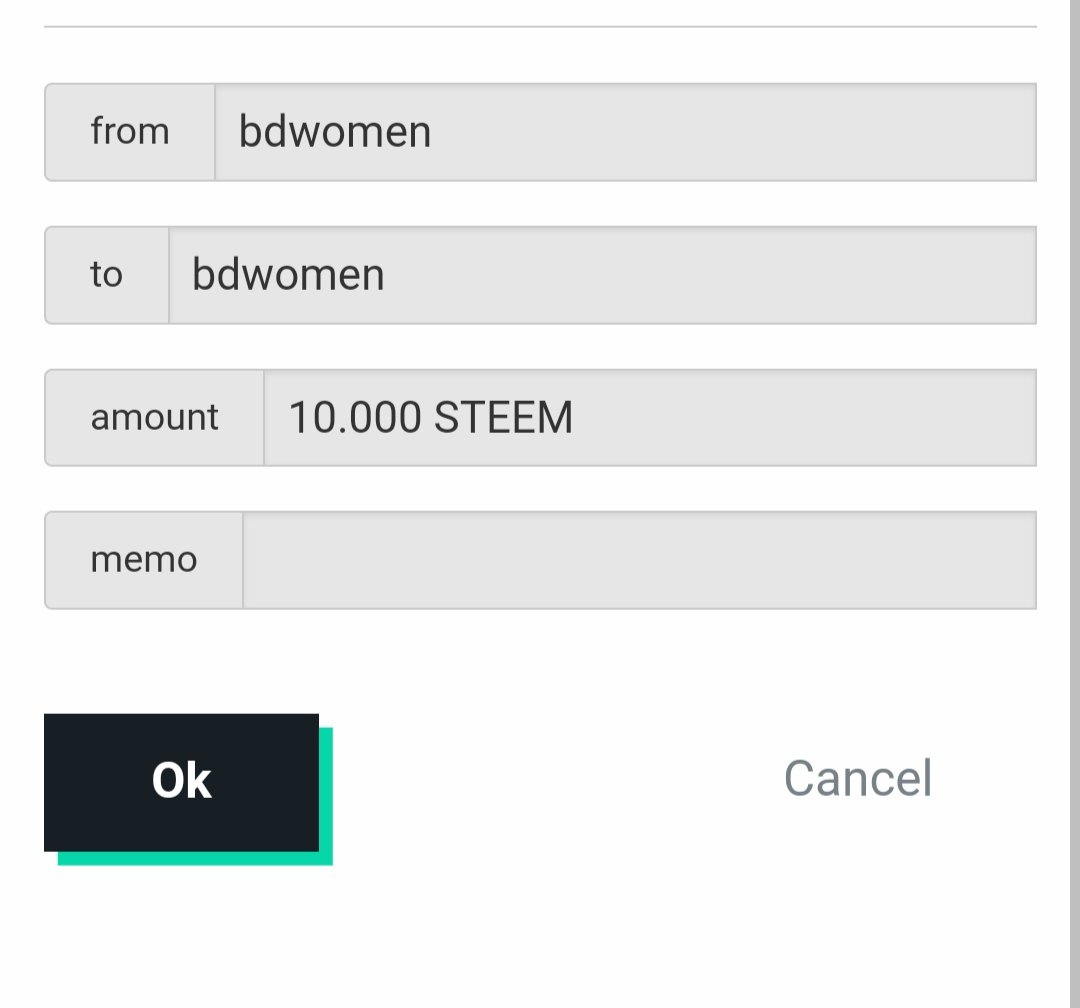Focus the empty area right of 10.000 STEEM

click(x=804, y=418)
